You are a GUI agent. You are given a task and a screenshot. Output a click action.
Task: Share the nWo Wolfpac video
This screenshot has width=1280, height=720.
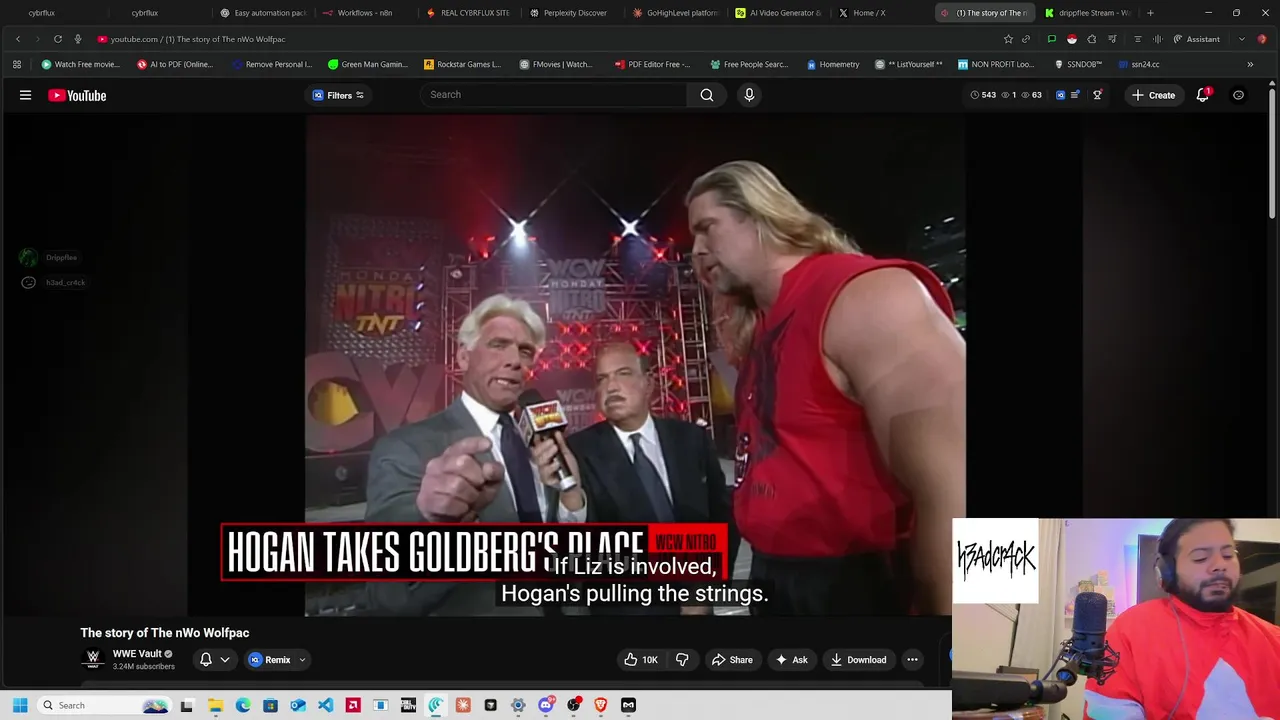[732, 660]
